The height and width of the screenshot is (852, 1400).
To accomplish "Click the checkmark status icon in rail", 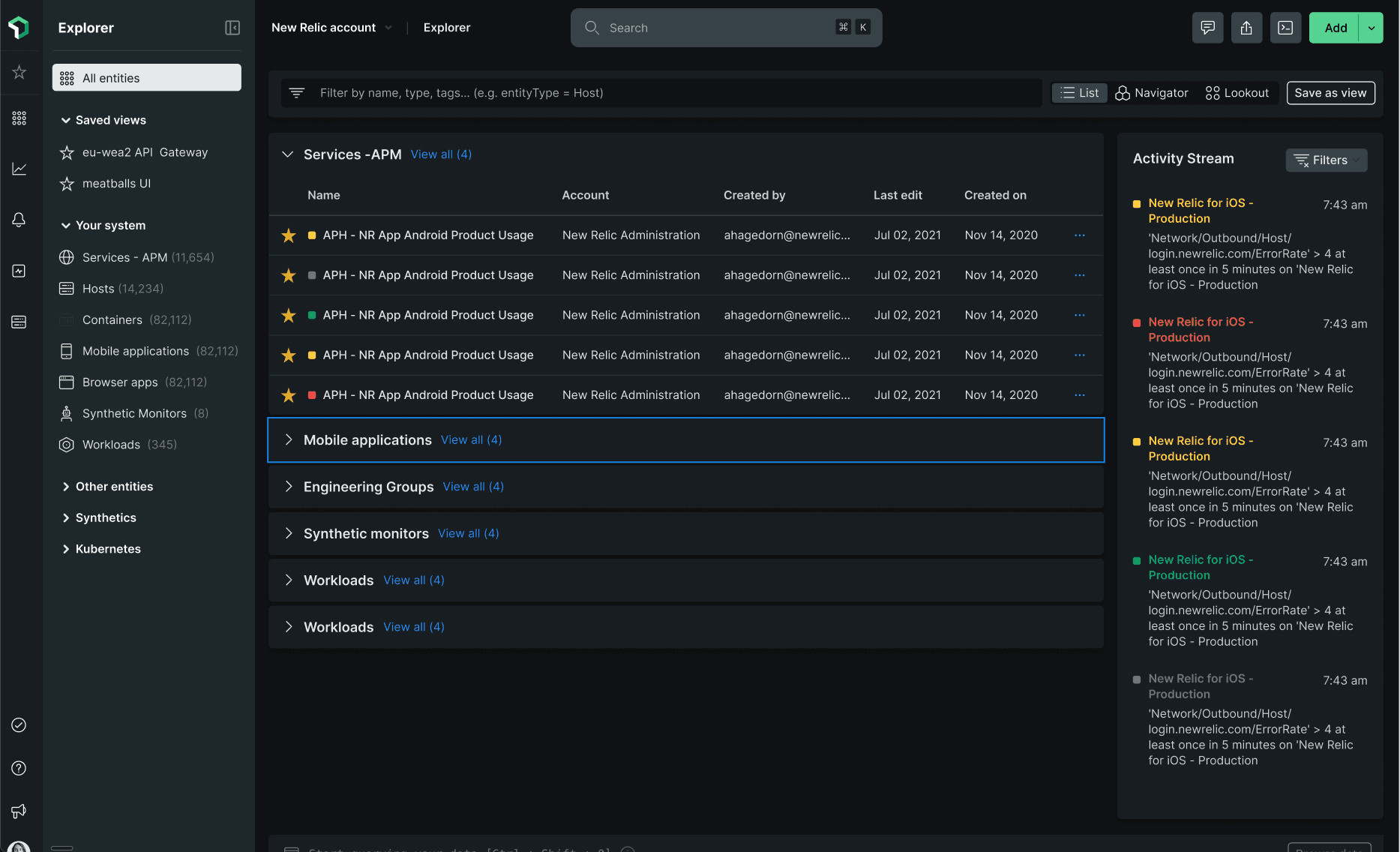I will 19,724.
